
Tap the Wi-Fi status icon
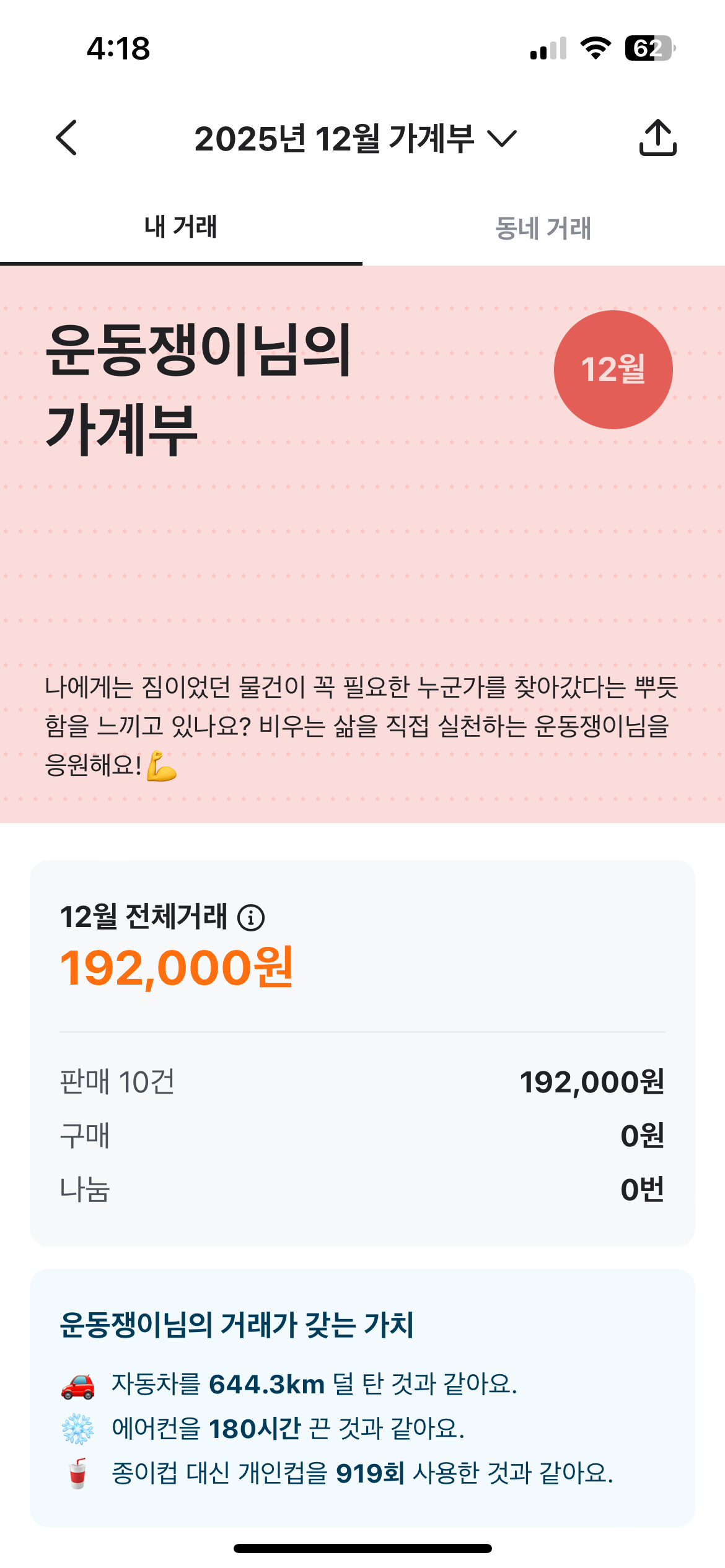tap(595, 48)
